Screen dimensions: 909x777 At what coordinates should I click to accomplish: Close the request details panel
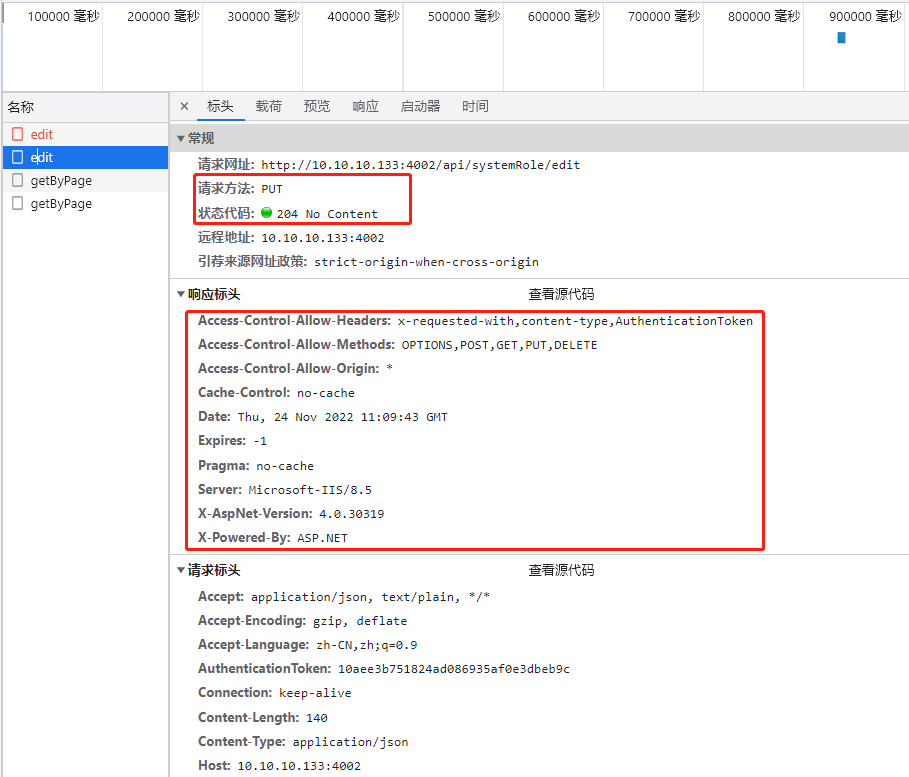pos(184,106)
